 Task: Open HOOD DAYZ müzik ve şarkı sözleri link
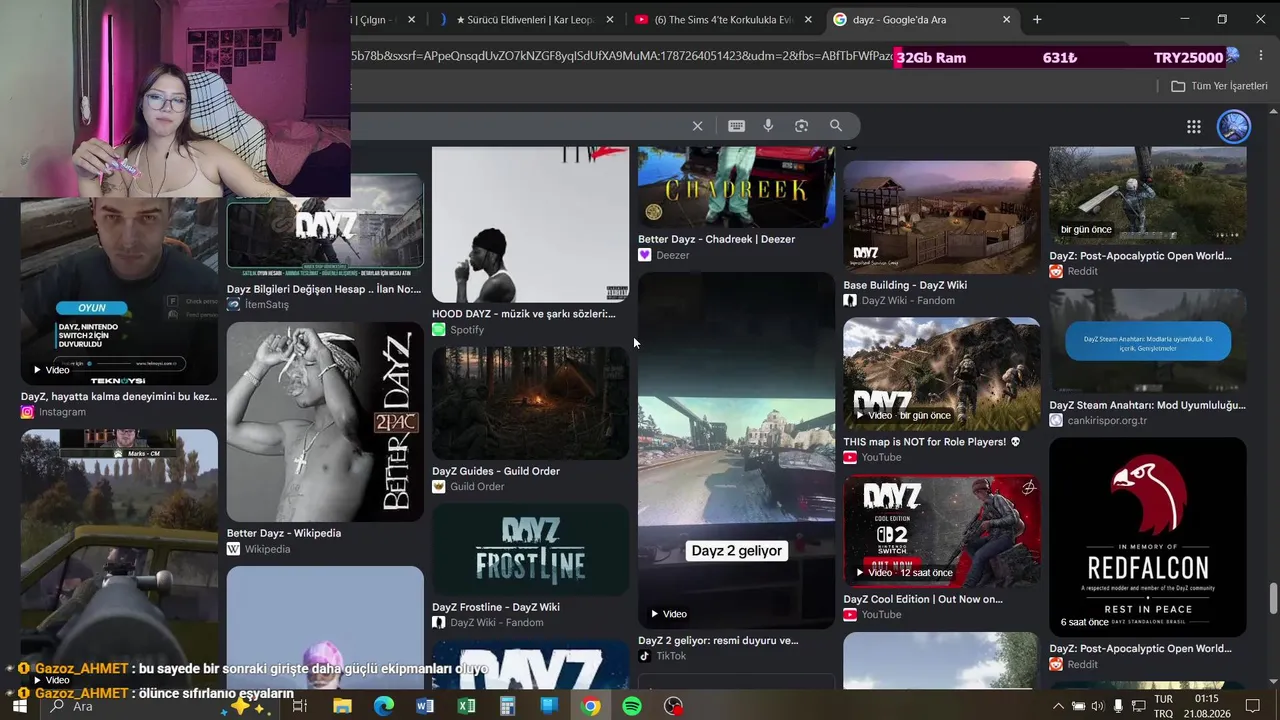click(524, 314)
